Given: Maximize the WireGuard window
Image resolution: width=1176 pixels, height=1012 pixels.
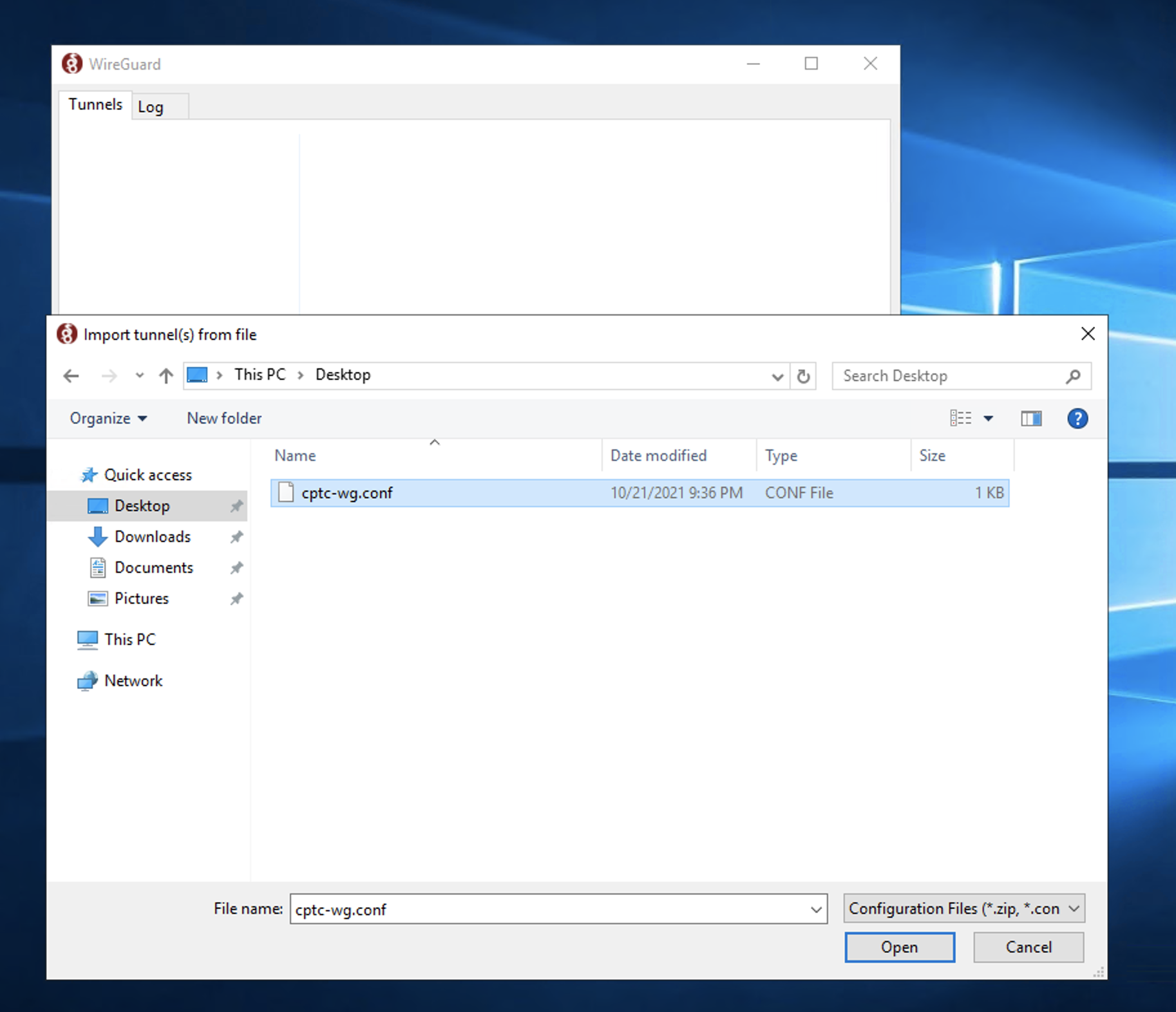Looking at the screenshot, I should pyautogui.click(x=811, y=64).
